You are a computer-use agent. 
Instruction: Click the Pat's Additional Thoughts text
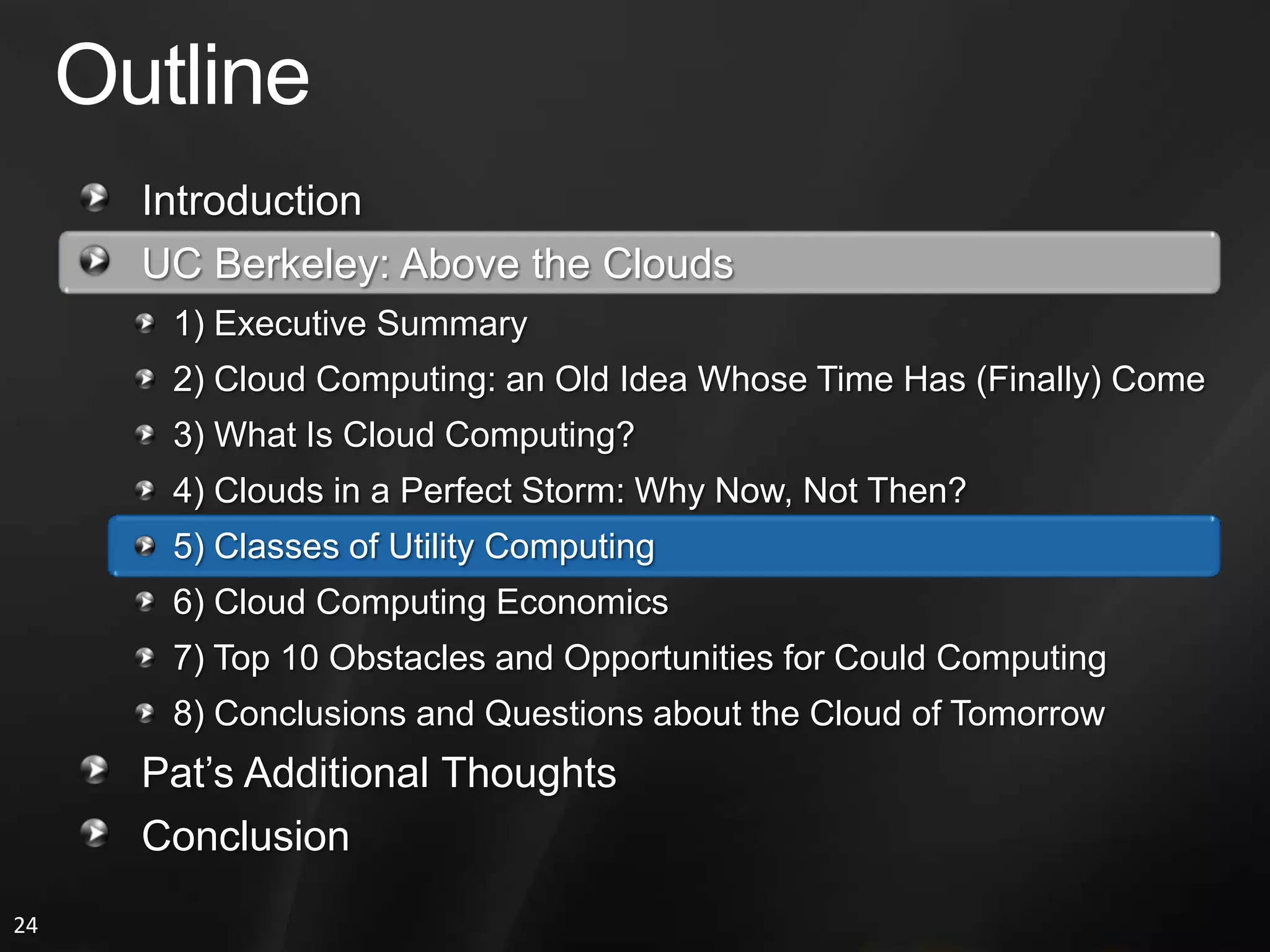pos(379,773)
